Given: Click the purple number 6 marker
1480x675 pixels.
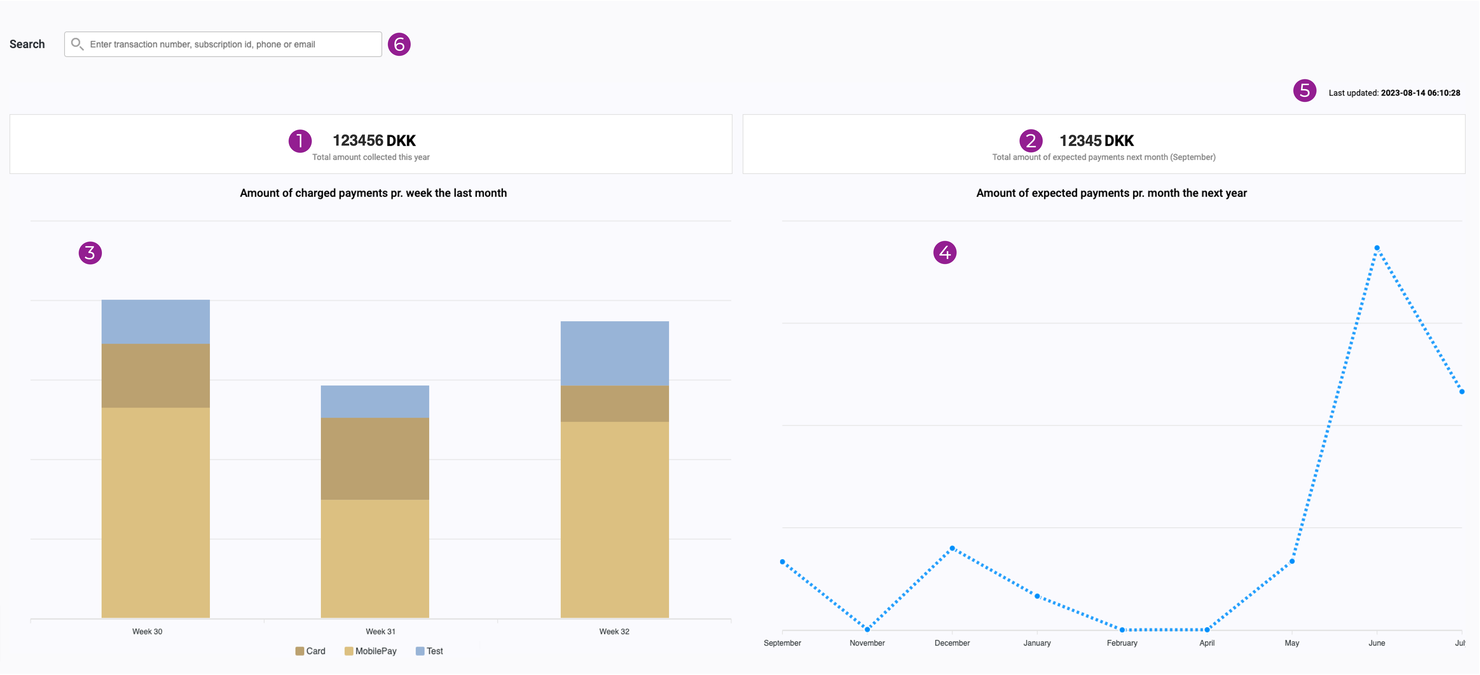Looking at the screenshot, I should click(x=399, y=44).
